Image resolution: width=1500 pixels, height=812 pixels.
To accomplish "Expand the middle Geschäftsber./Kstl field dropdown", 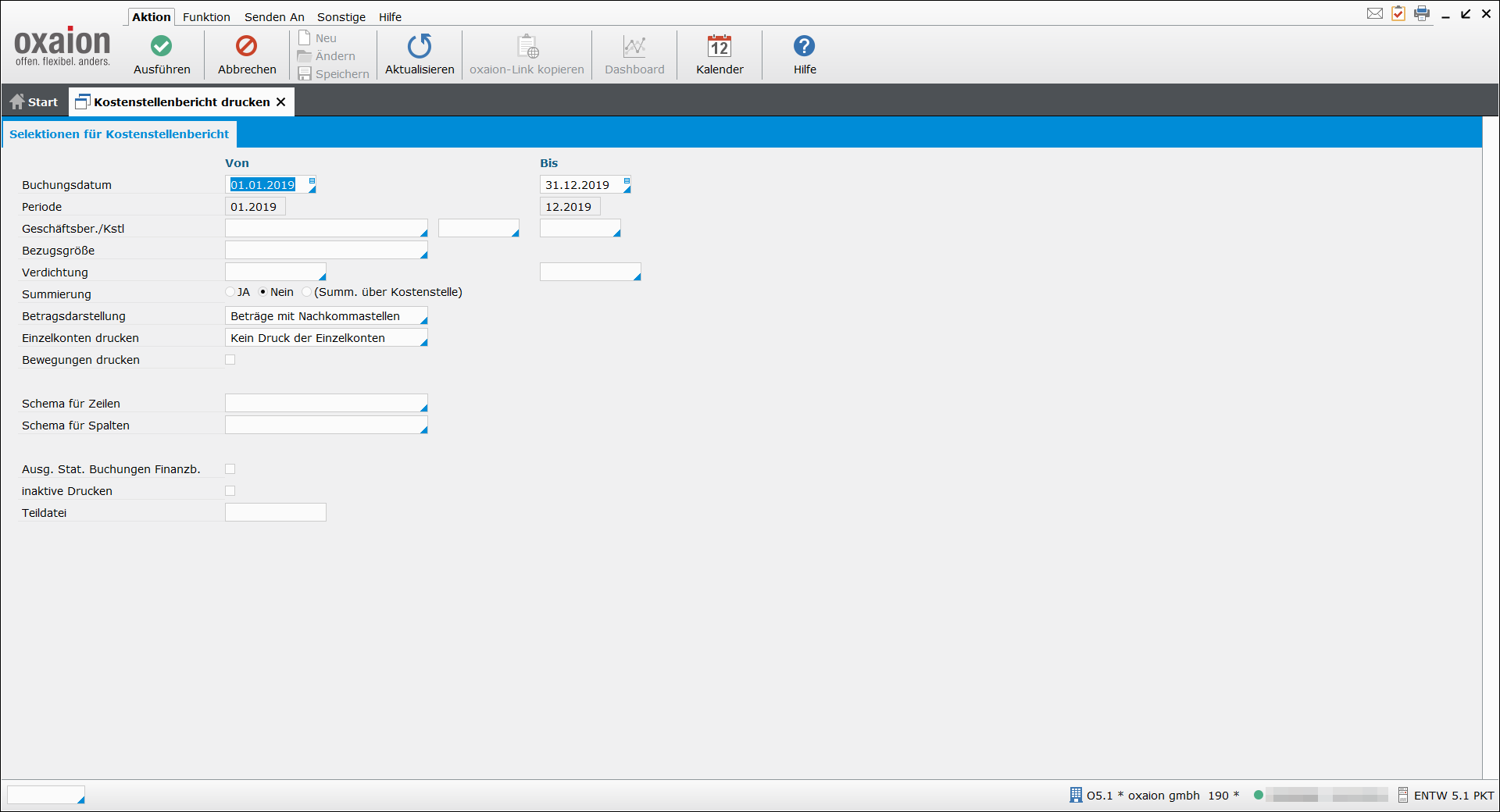I will (x=515, y=233).
